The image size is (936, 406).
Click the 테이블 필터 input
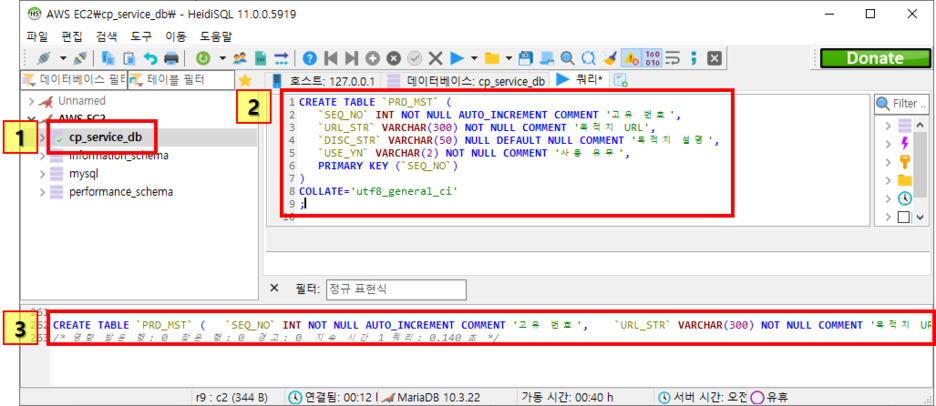(x=181, y=79)
